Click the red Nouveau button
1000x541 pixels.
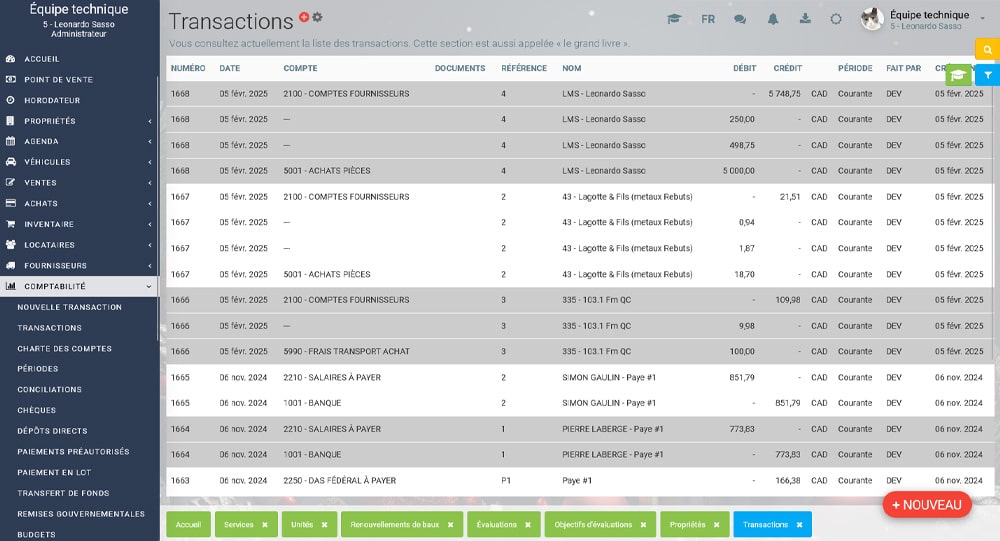click(x=927, y=505)
